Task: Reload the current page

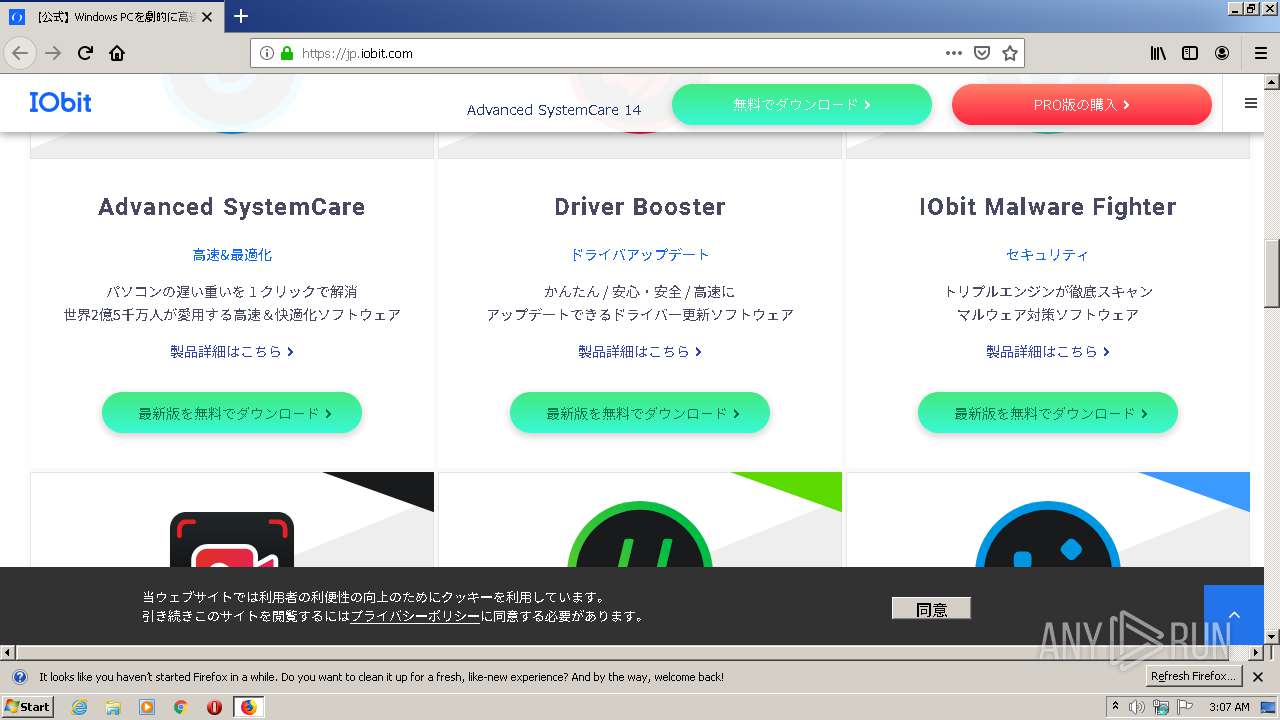Action: click(x=85, y=53)
